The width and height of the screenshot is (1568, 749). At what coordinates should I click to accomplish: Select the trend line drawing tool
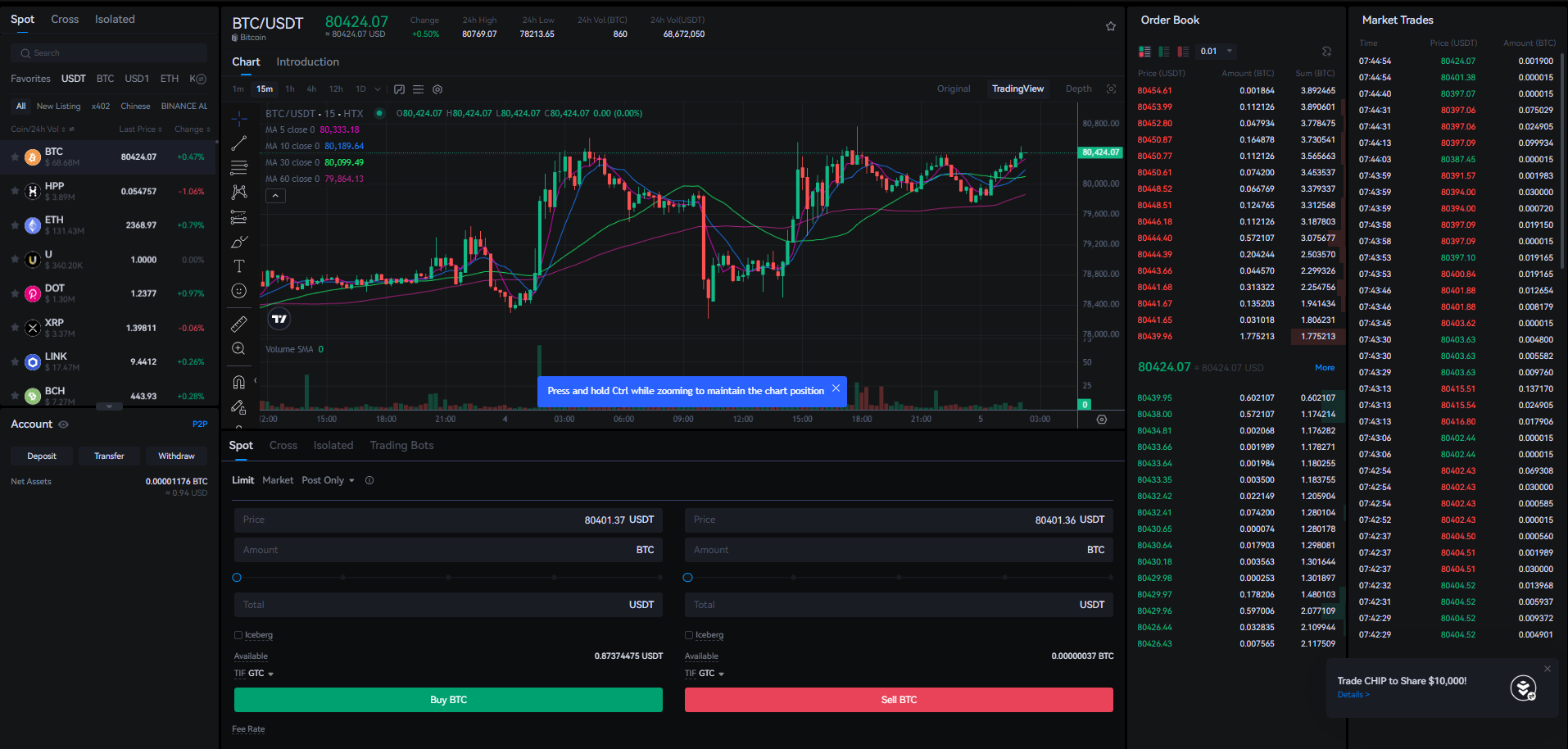tap(238, 143)
